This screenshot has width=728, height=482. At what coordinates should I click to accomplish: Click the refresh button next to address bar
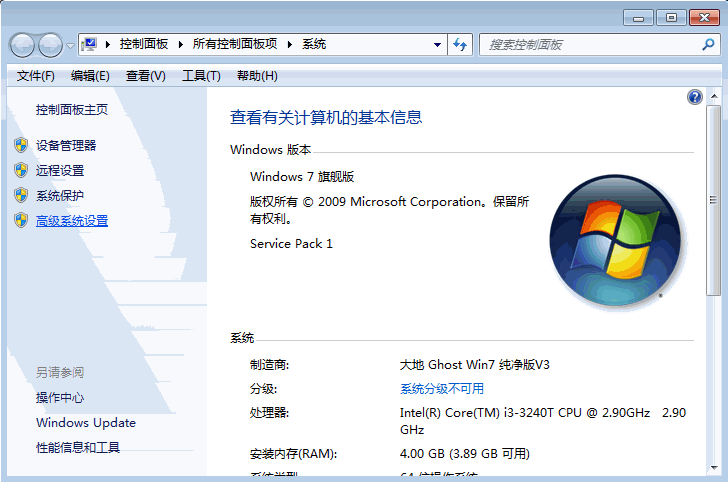tap(460, 45)
